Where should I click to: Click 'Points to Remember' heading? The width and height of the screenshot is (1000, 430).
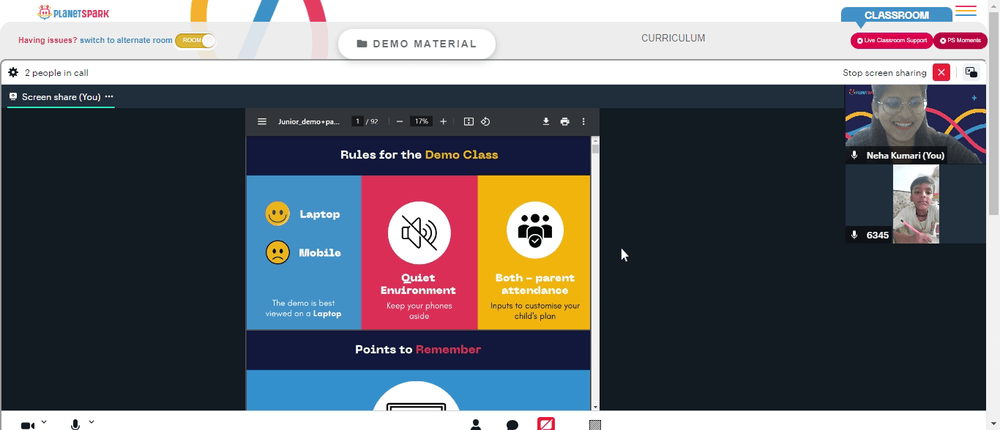coord(418,350)
